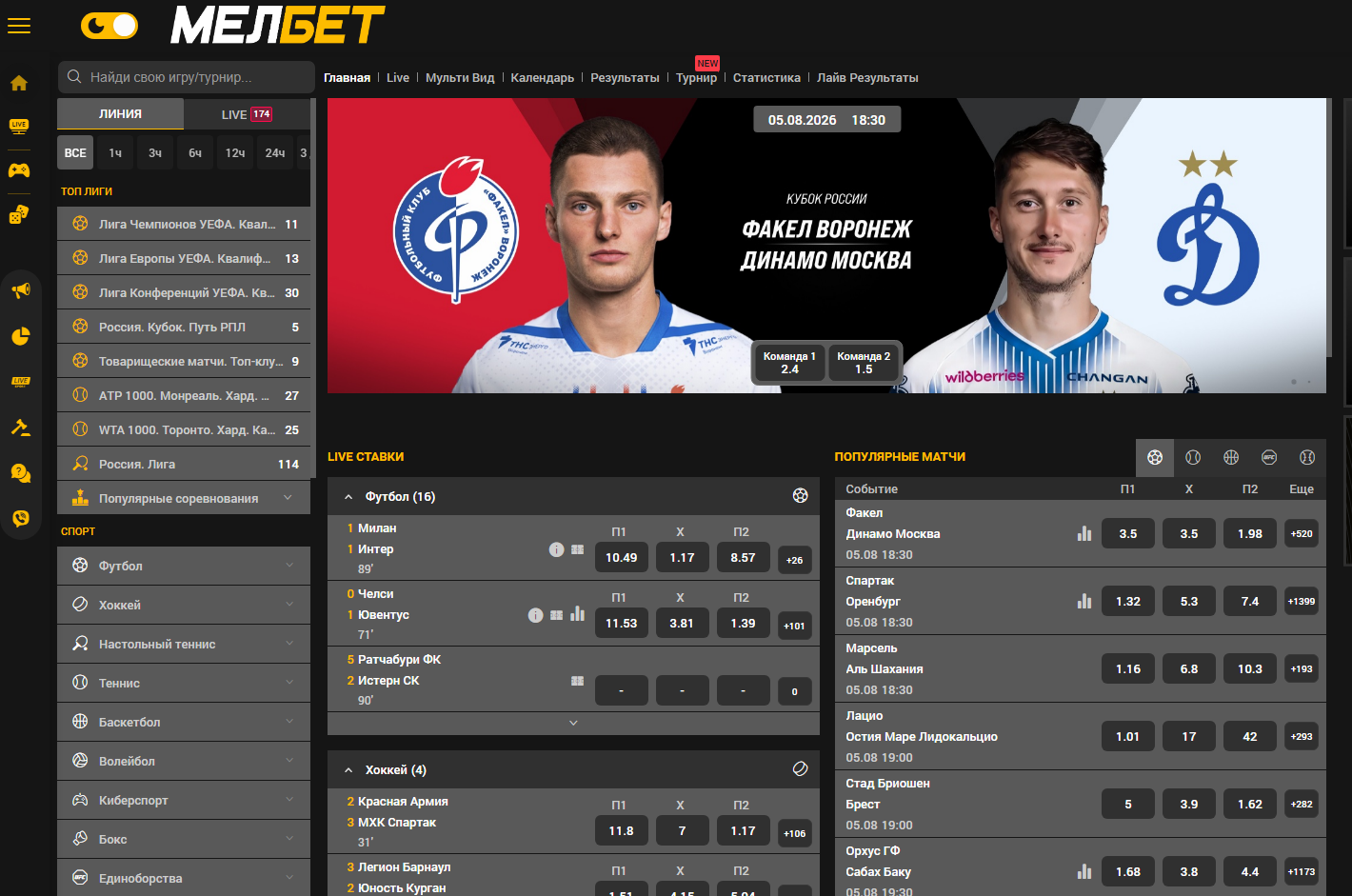Open the Мульти Вид menu item
Image resolution: width=1352 pixels, height=896 pixels.
tap(460, 78)
